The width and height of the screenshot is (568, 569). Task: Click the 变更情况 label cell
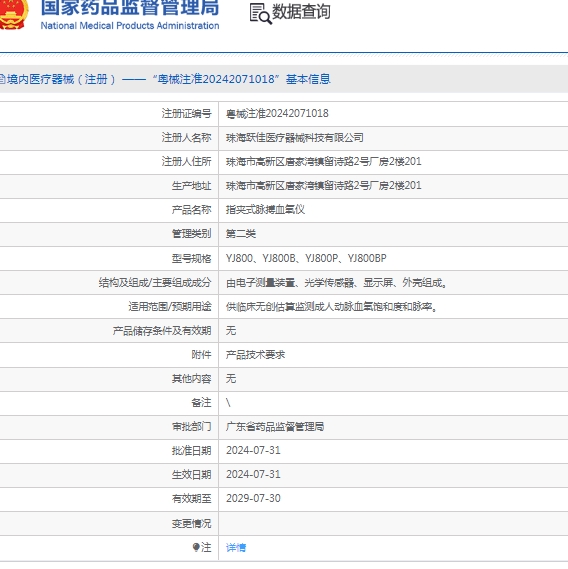coord(109,523)
